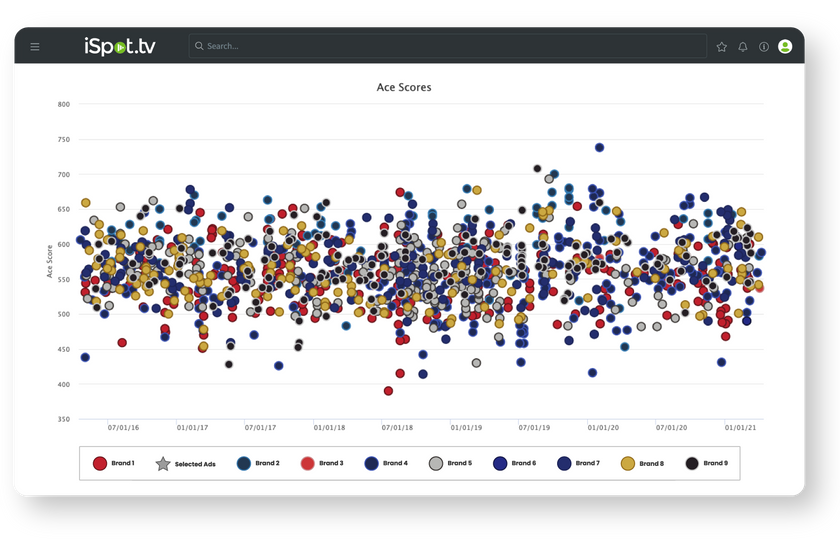Toggle Brand 2 series visibility
Screen dimensions: 840x554
tap(244, 463)
